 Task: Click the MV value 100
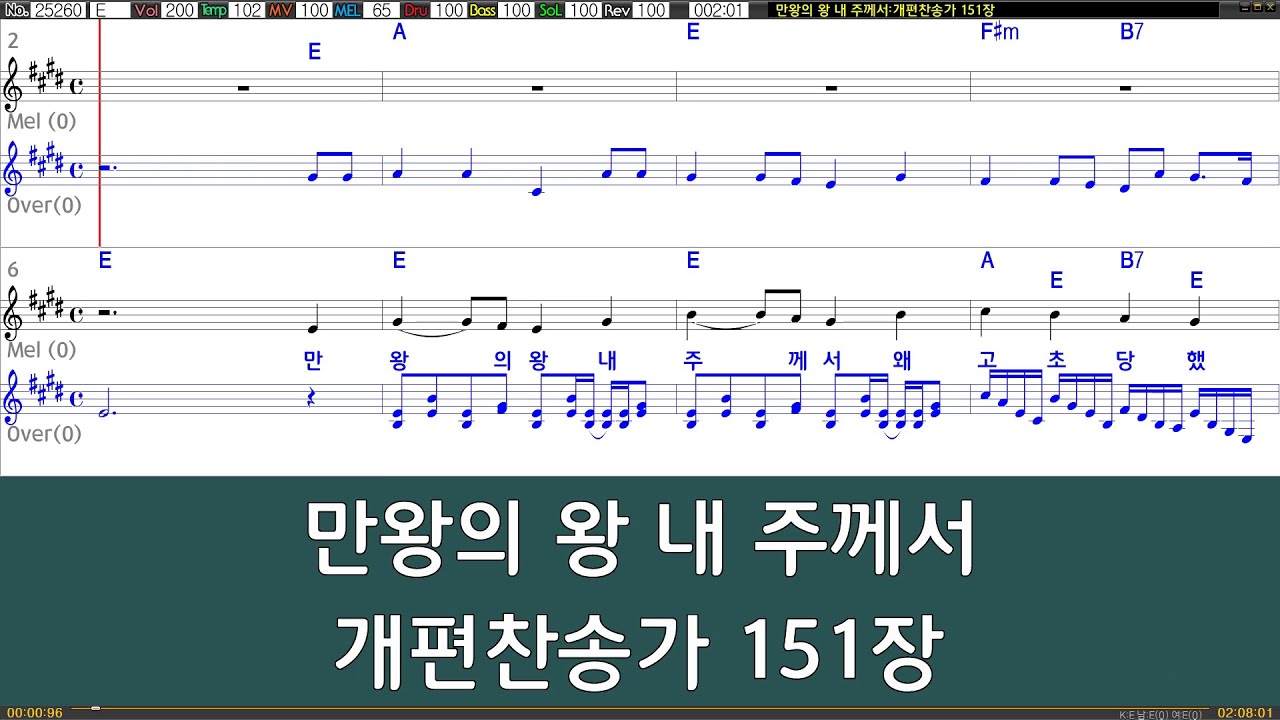pyautogui.click(x=314, y=10)
